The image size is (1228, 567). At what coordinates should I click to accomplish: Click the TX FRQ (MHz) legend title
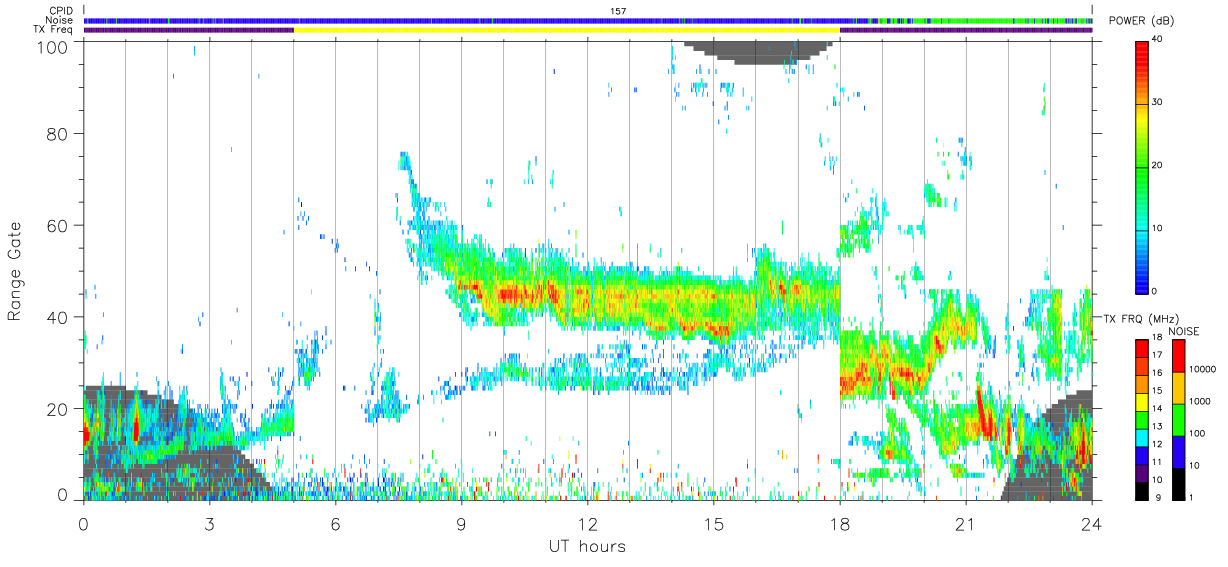click(x=1140, y=318)
